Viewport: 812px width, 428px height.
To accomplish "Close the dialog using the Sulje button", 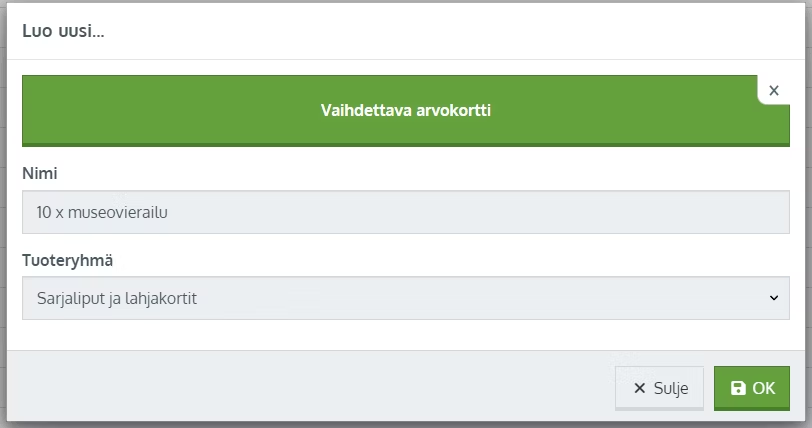I will tap(659, 388).
